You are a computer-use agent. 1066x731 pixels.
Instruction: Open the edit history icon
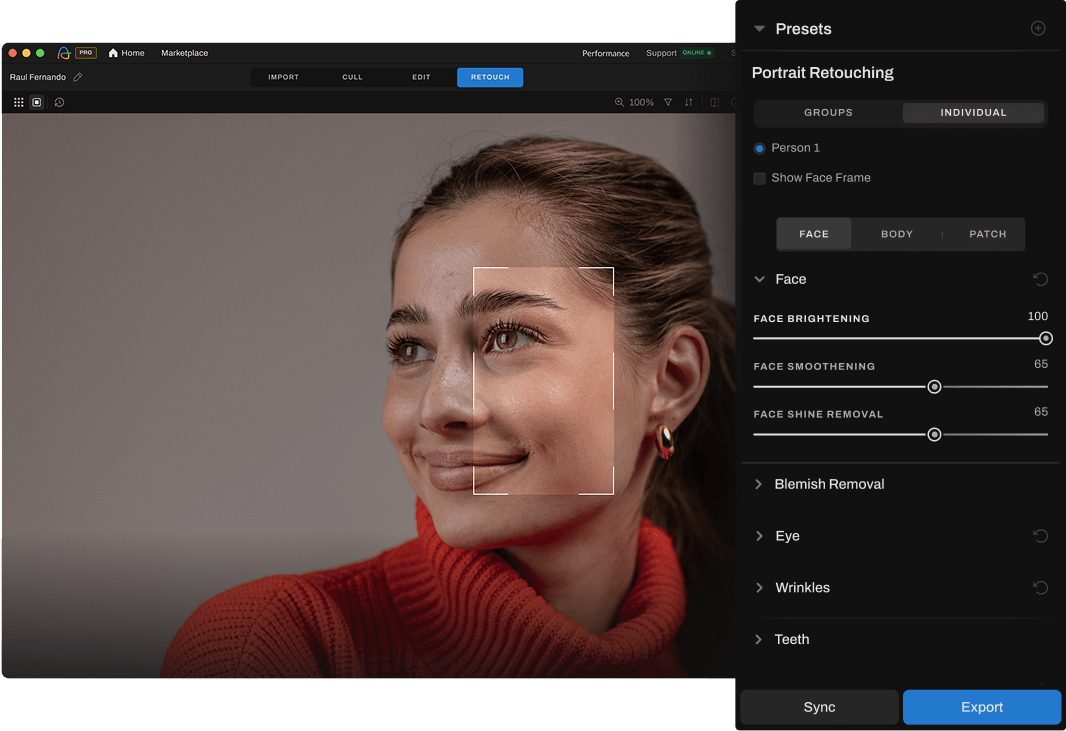(x=59, y=102)
